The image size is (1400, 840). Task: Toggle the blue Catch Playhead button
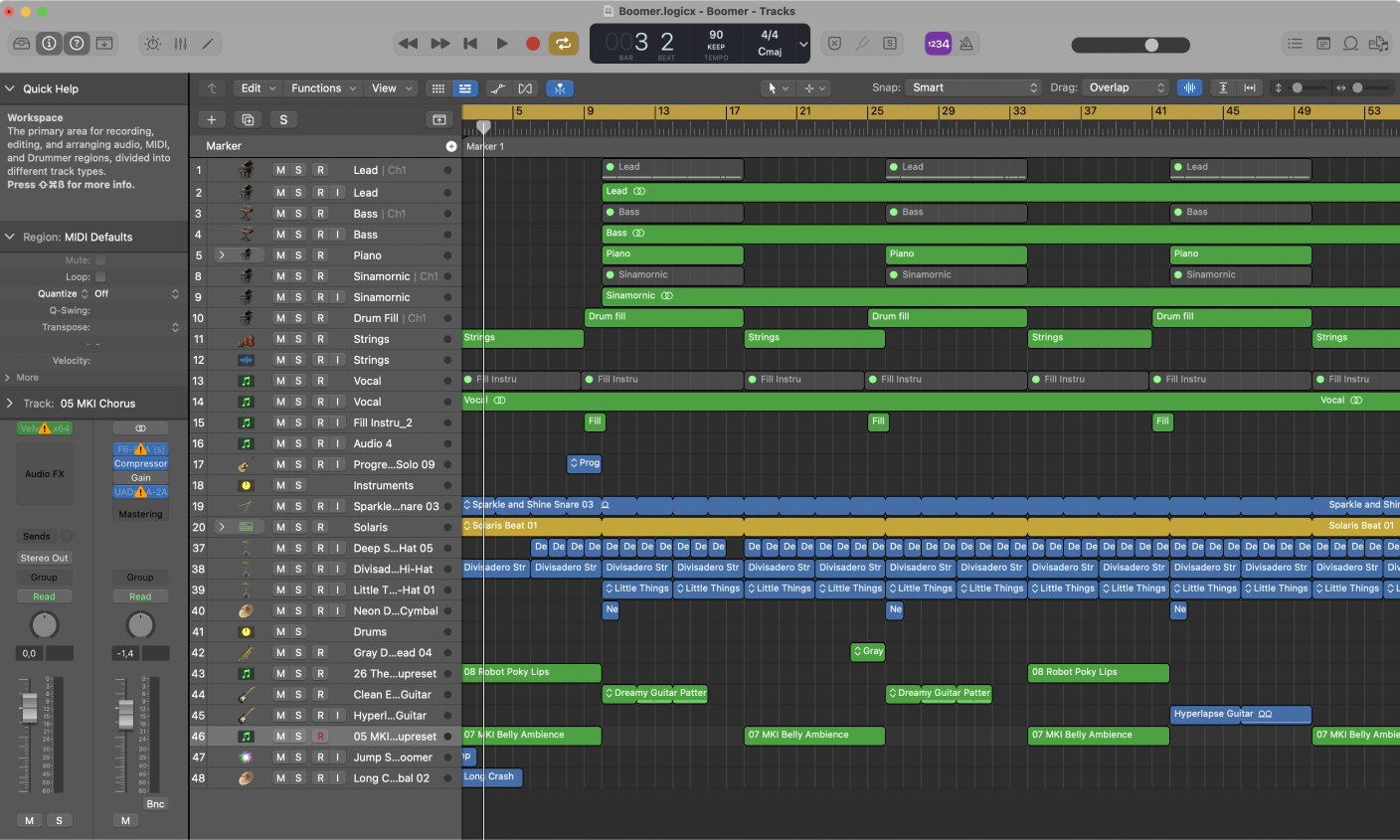(560, 88)
